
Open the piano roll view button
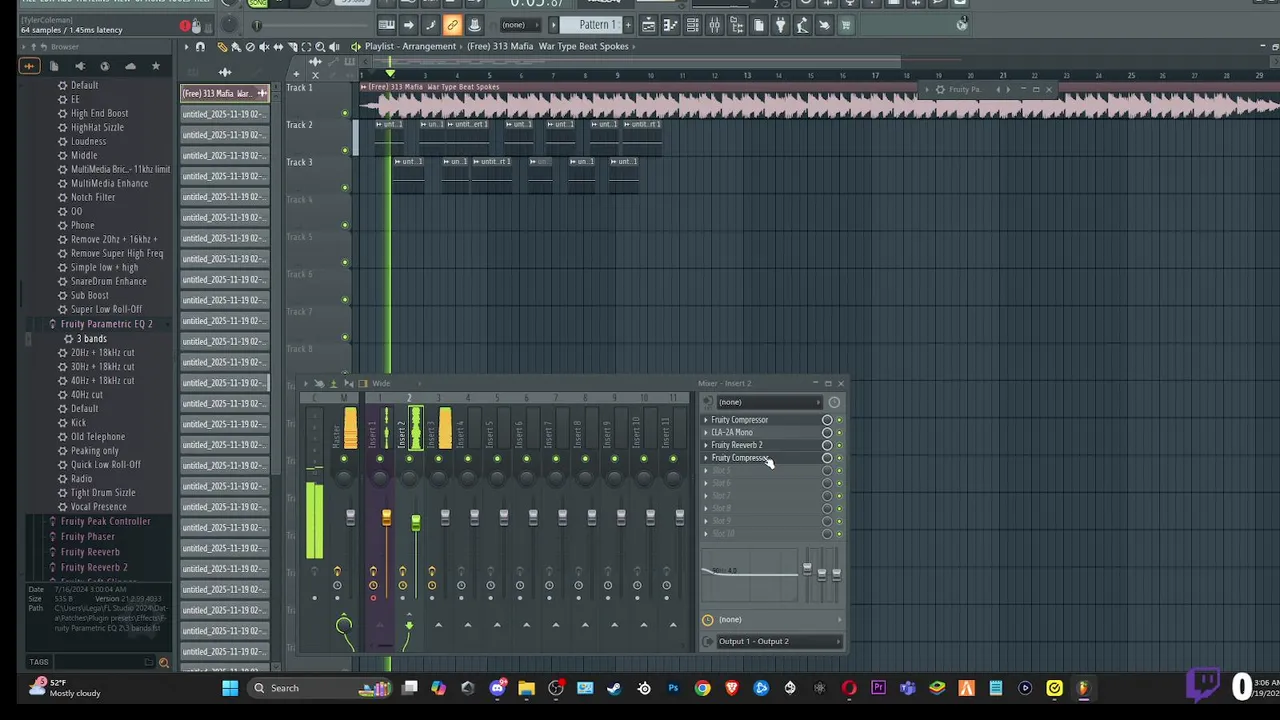point(670,25)
